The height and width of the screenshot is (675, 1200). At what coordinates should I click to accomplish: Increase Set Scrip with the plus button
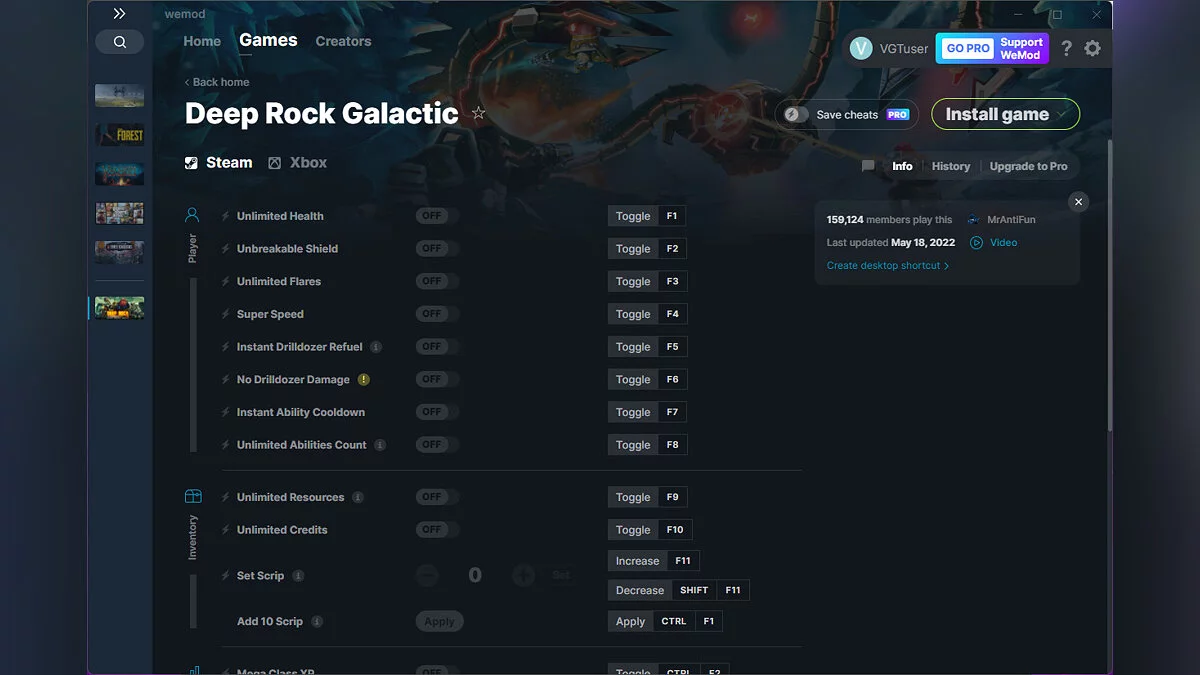click(x=523, y=575)
